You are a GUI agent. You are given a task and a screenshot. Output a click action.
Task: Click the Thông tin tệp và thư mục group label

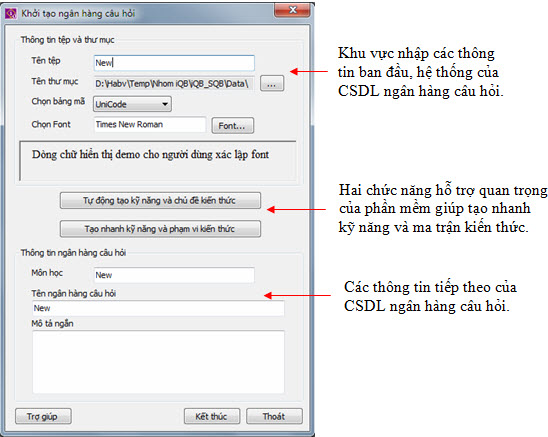pos(67,40)
